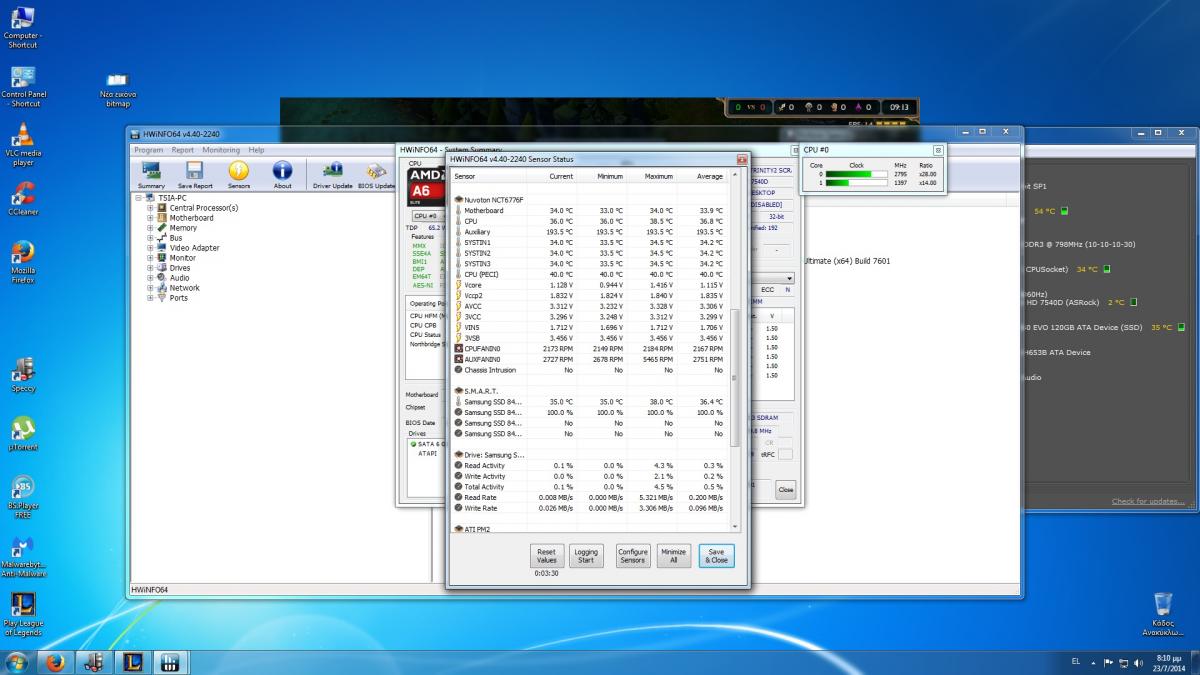Viewport: 1200px width, 675px height.
Task: Select the Mozilla Firefox desktop icon
Action: click(23, 262)
